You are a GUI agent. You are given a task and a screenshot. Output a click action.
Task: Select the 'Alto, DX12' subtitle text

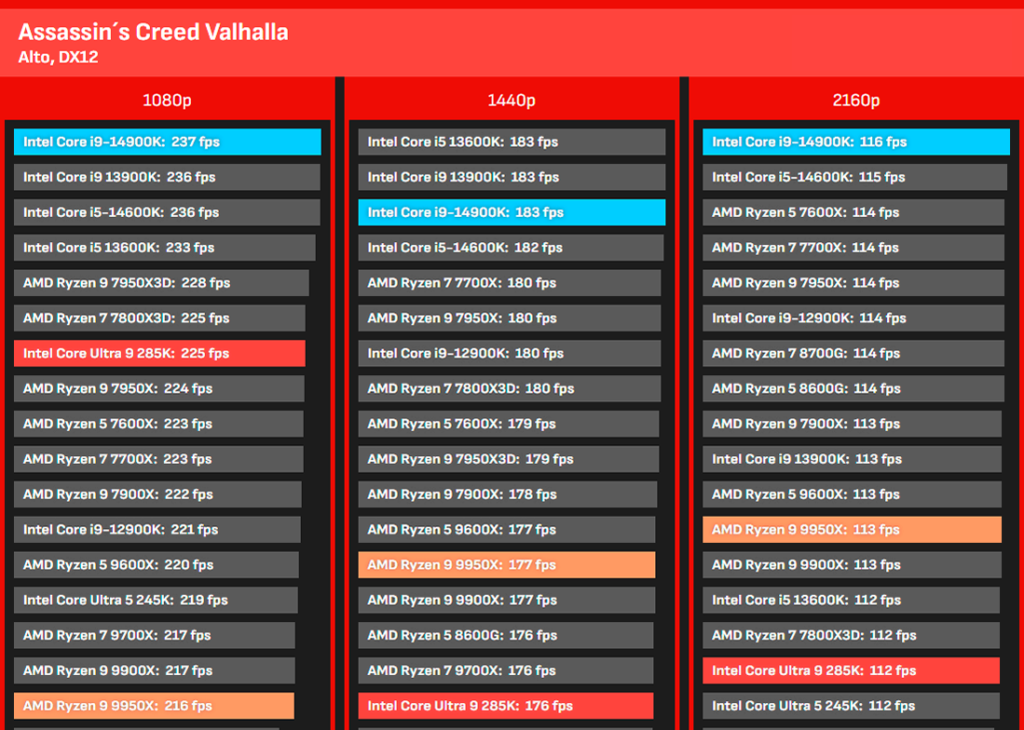click(x=58, y=57)
